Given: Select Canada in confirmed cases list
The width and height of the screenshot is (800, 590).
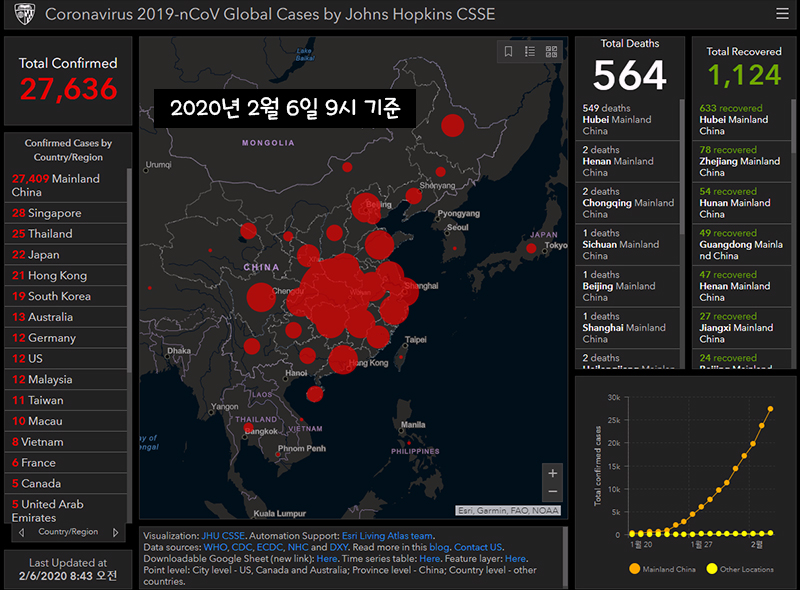Looking at the screenshot, I should [66, 483].
